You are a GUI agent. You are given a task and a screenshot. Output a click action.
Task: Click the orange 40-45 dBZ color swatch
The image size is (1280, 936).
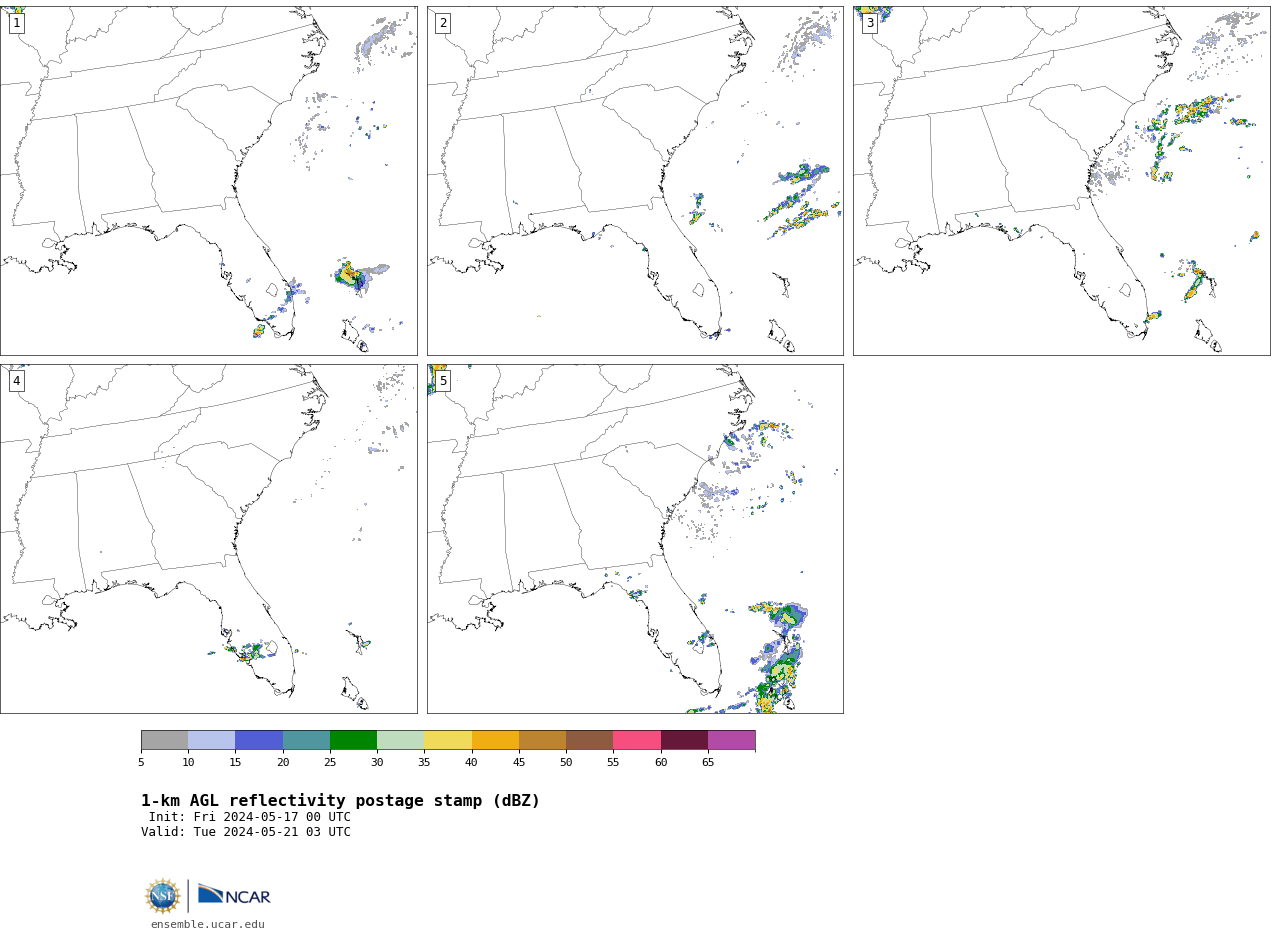pyautogui.click(x=495, y=740)
